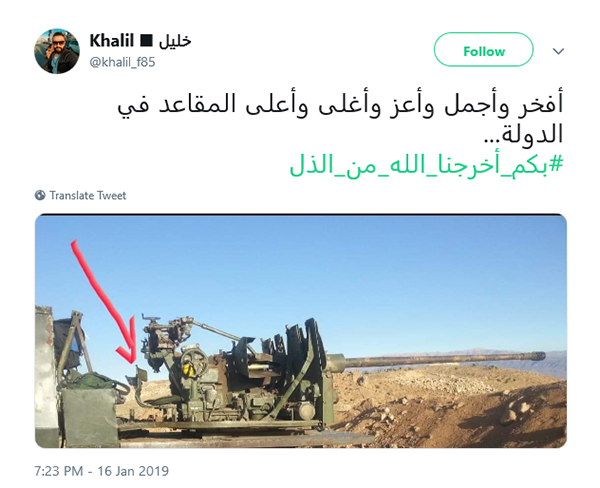Image resolution: width=600 pixels, height=488 pixels.
Task: Select the Translate Tweet link
Action: pyautogui.click(x=88, y=196)
